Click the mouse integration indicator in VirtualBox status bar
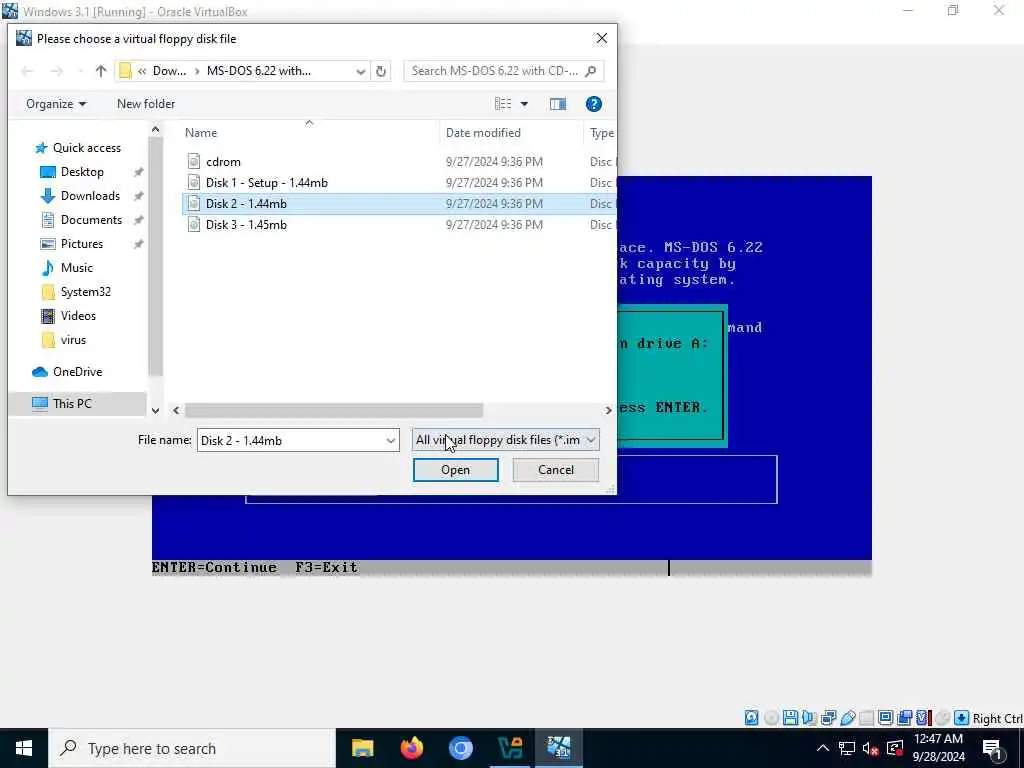The image size is (1024, 768). (x=943, y=718)
